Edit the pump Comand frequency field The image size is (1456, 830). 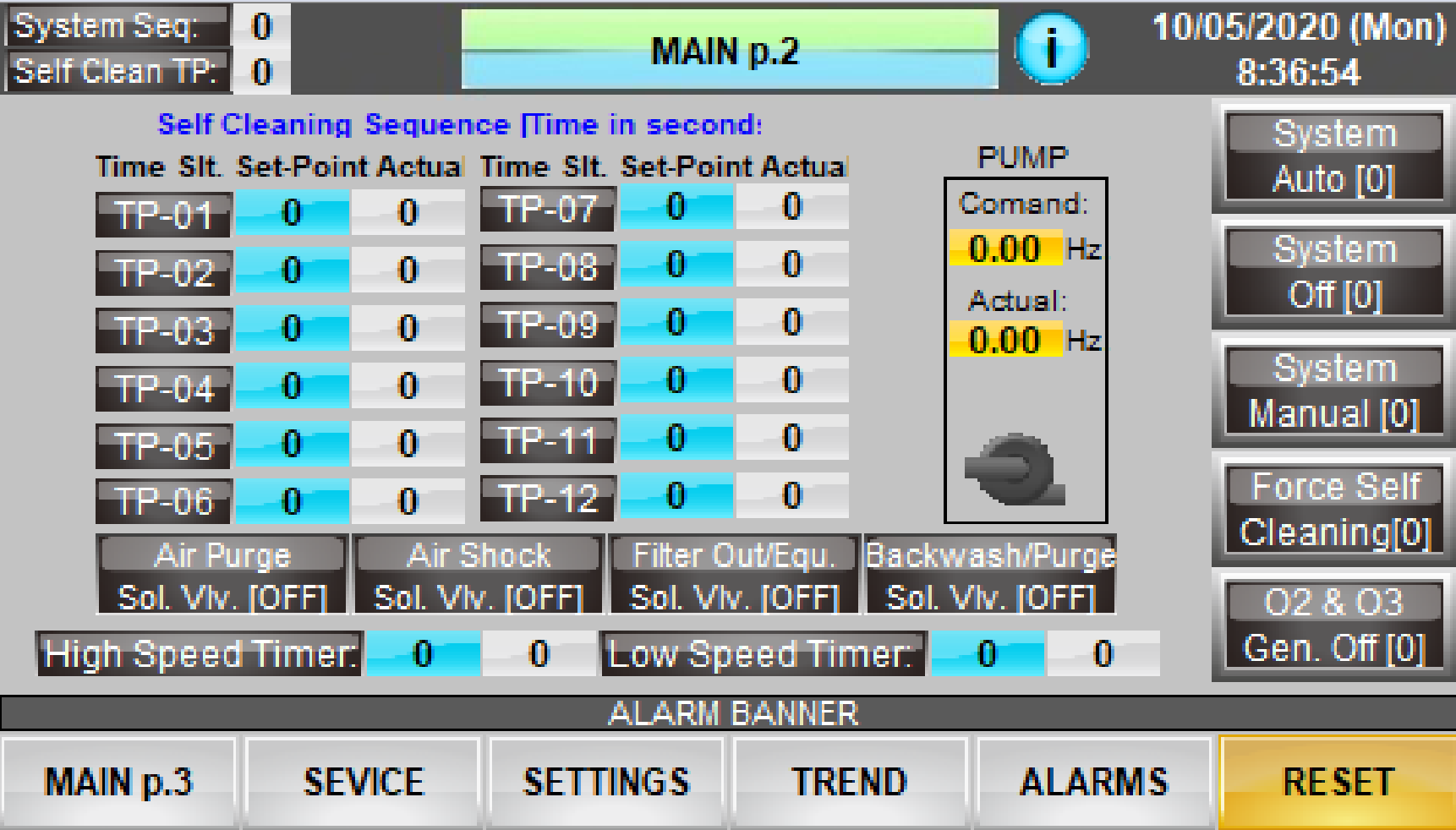1004,249
